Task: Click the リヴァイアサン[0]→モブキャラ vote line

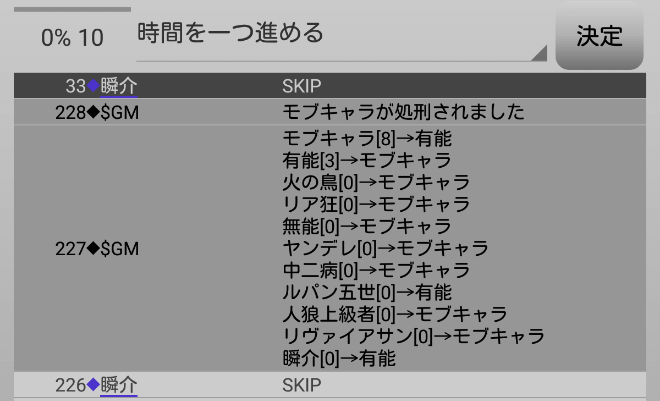Action: (414, 336)
